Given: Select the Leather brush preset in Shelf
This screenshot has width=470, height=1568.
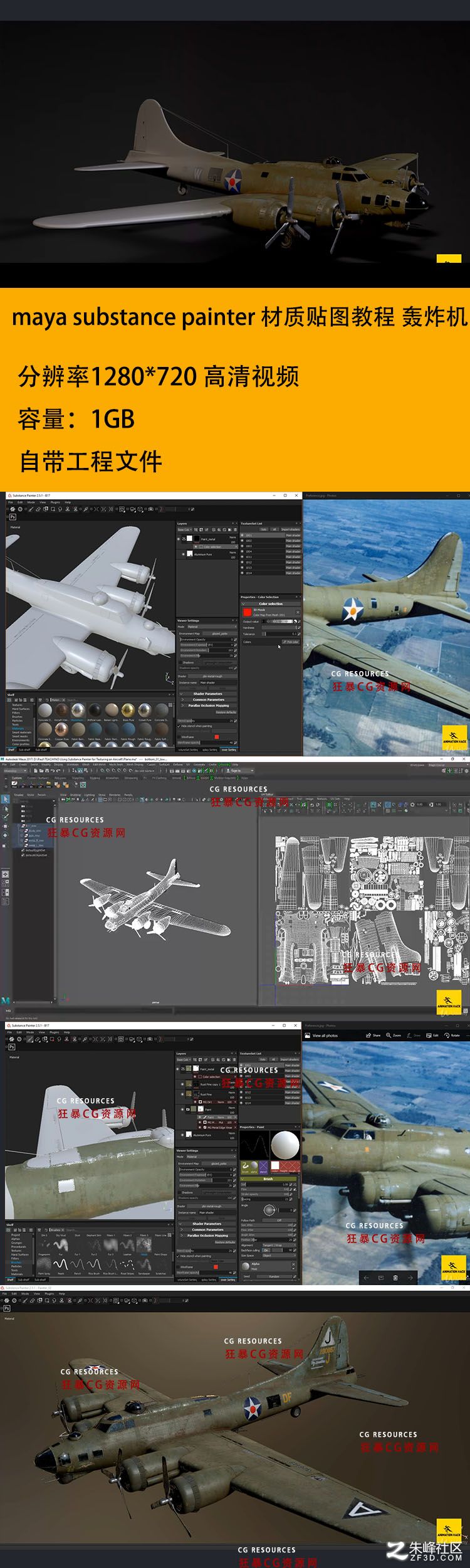Looking at the screenshot, I should coord(127,1245).
